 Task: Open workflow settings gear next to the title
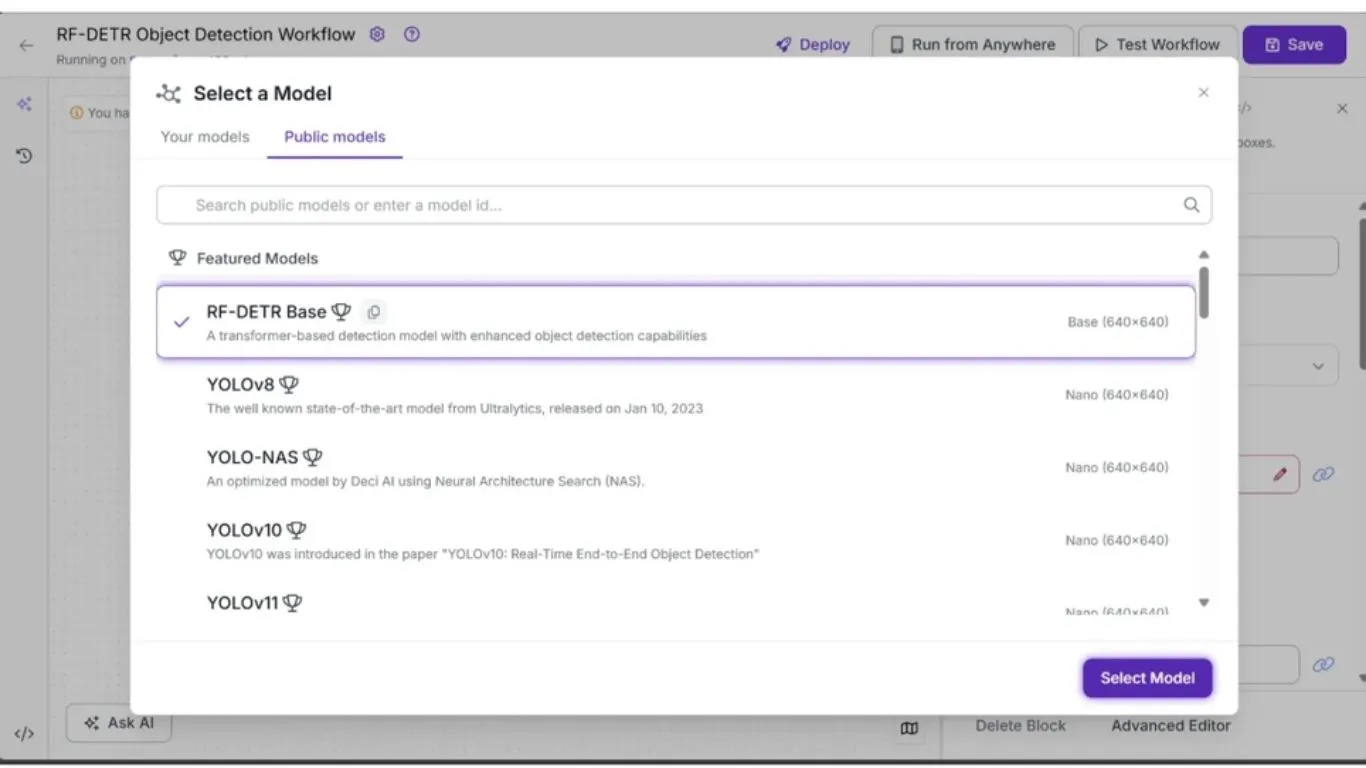(377, 34)
